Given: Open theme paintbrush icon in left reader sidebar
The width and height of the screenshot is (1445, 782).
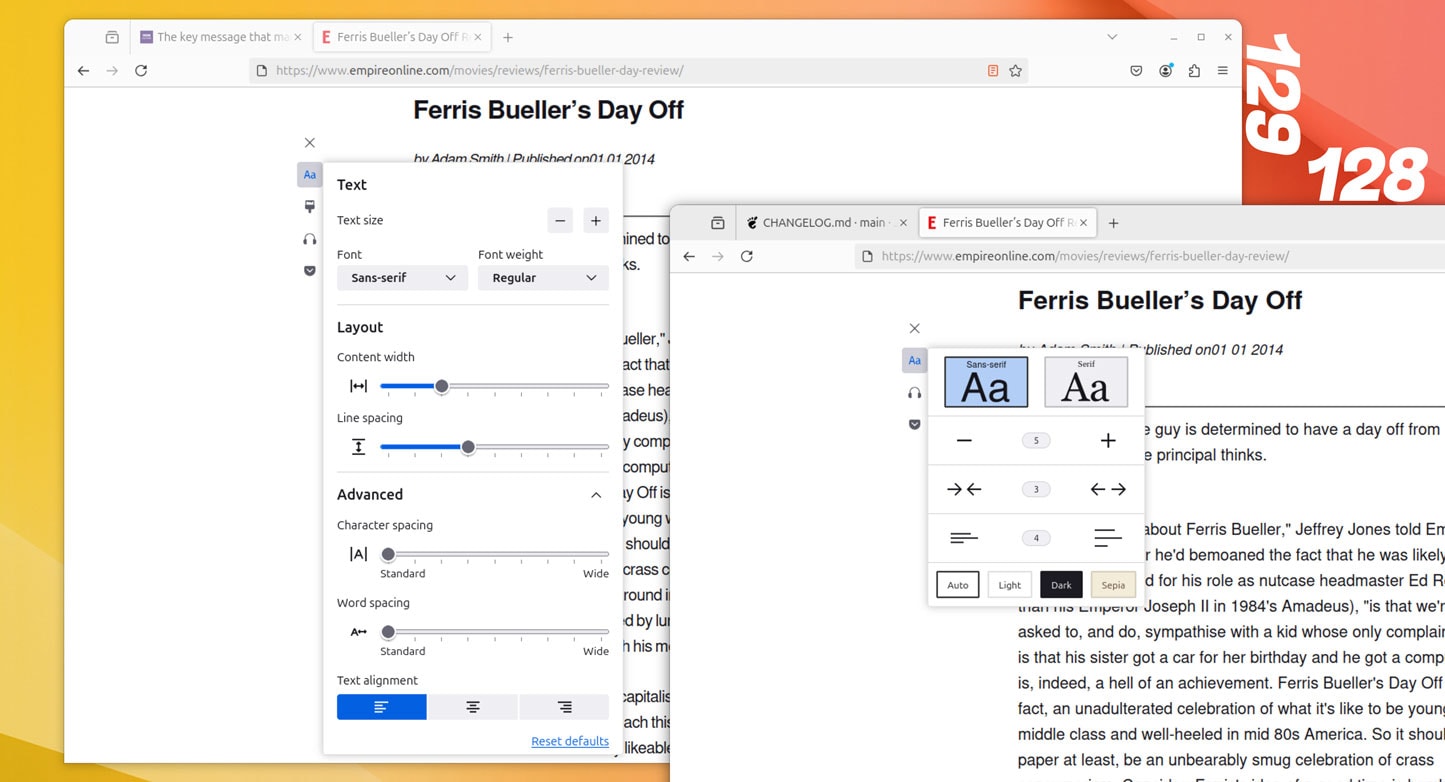Looking at the screenshot, I should coord(310,207).
